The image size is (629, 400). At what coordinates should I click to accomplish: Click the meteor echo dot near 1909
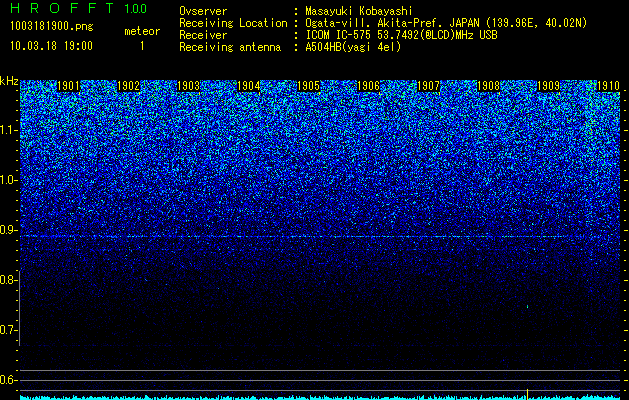[528, 307]
